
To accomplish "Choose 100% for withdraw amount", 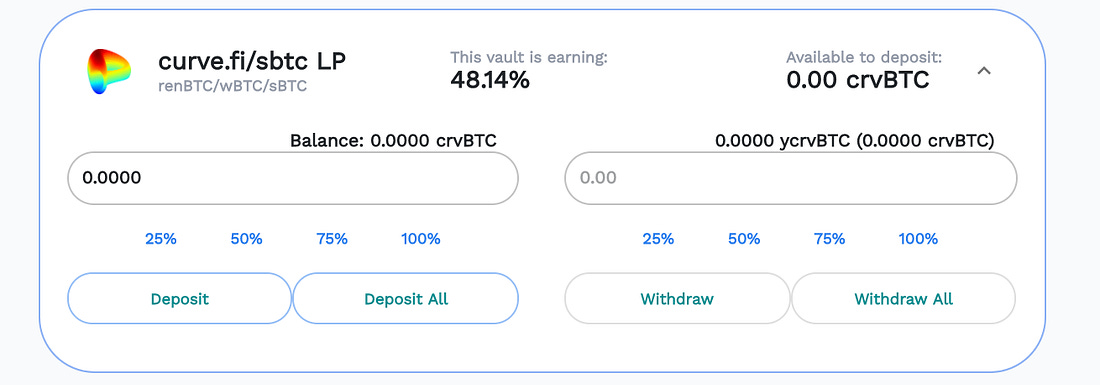I will click(918, 239).
